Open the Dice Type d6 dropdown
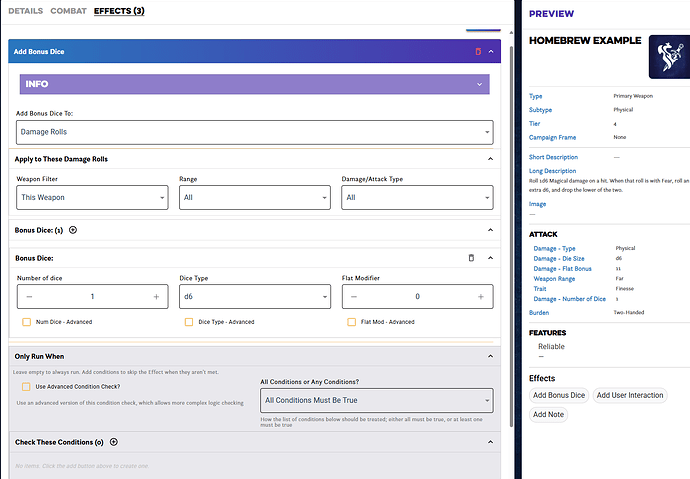This screenshot has width=690, height=479. 255,296
